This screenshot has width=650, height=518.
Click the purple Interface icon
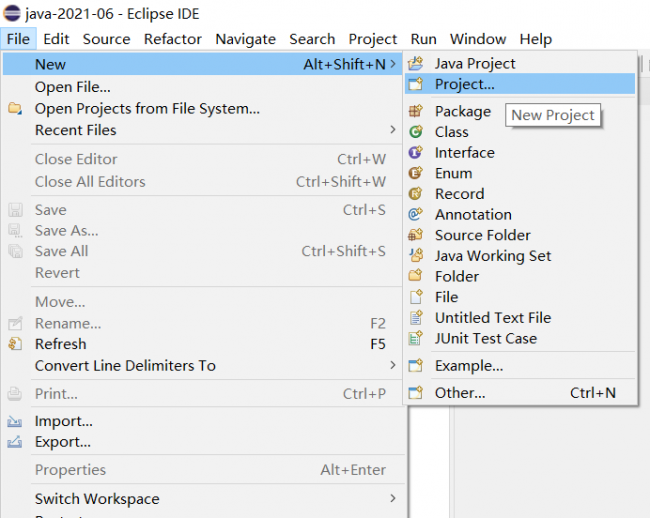415,152
